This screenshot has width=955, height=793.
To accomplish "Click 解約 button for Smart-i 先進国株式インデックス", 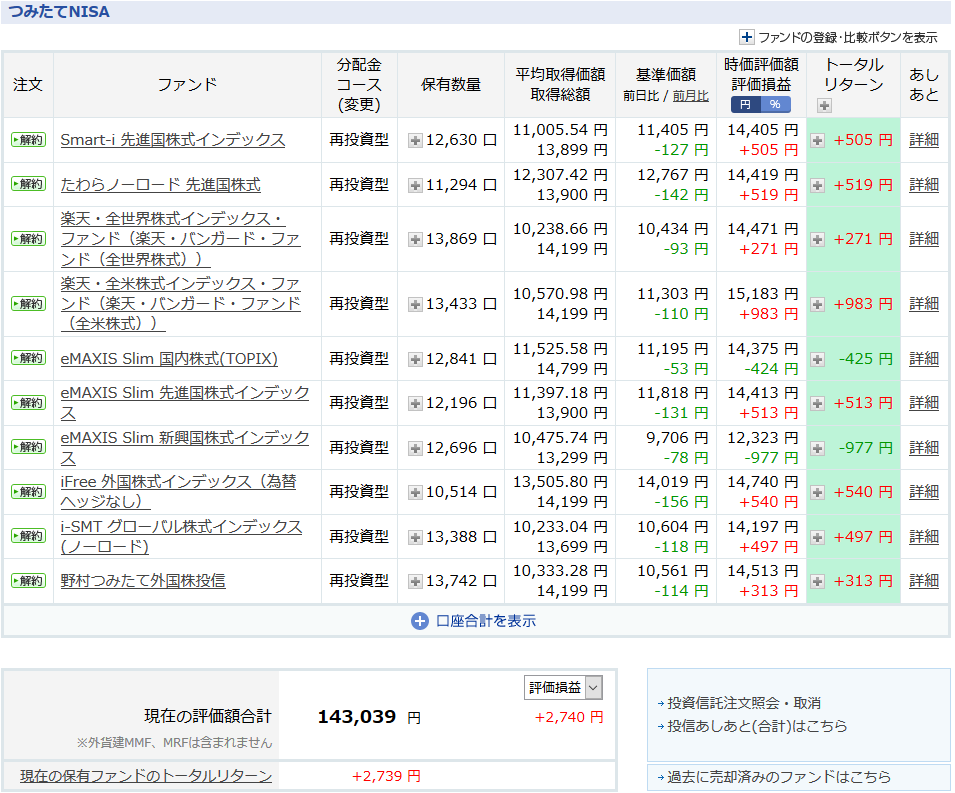I will [x=29, y=139].
